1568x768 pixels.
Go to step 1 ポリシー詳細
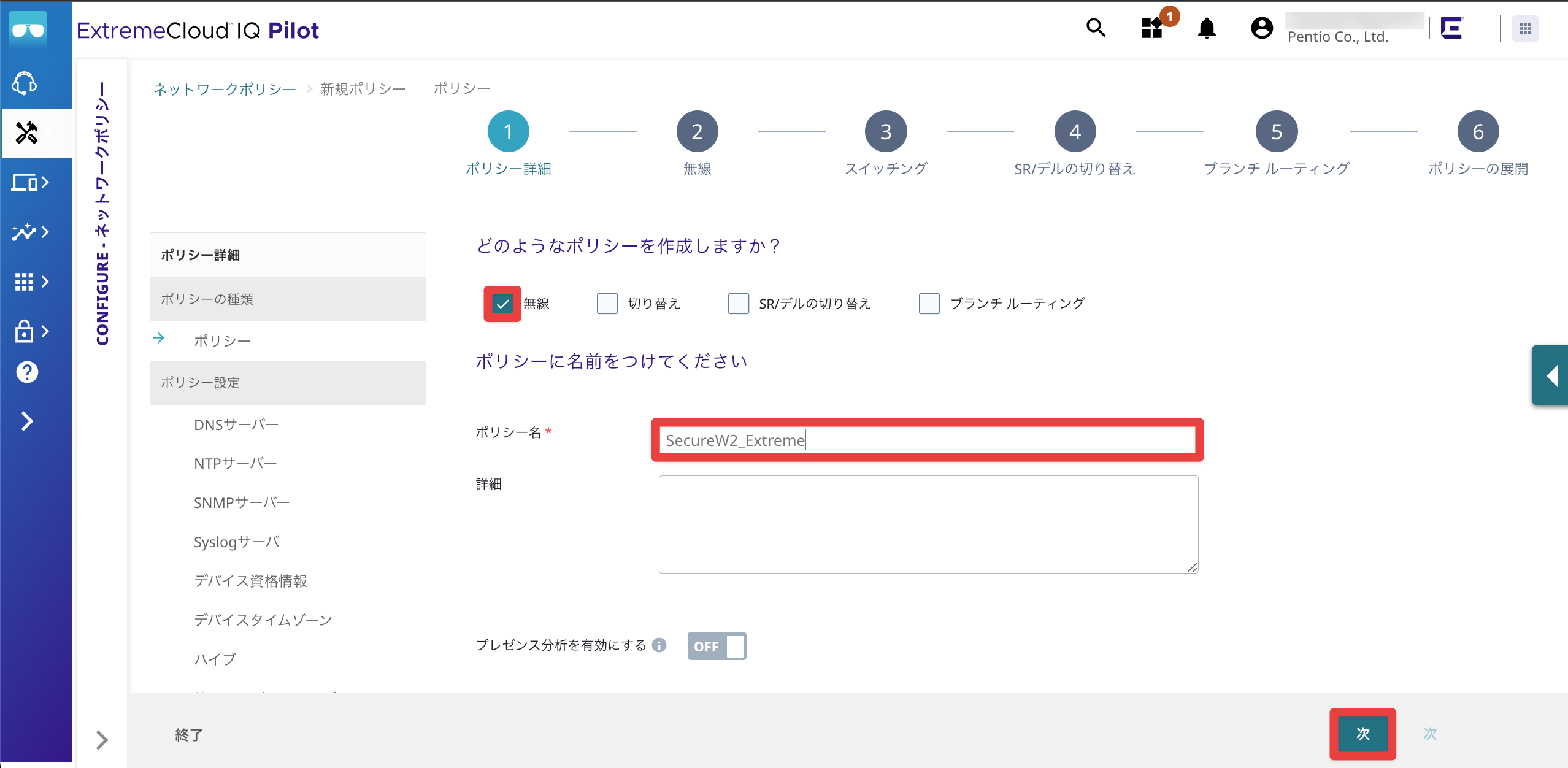[508, 131]
